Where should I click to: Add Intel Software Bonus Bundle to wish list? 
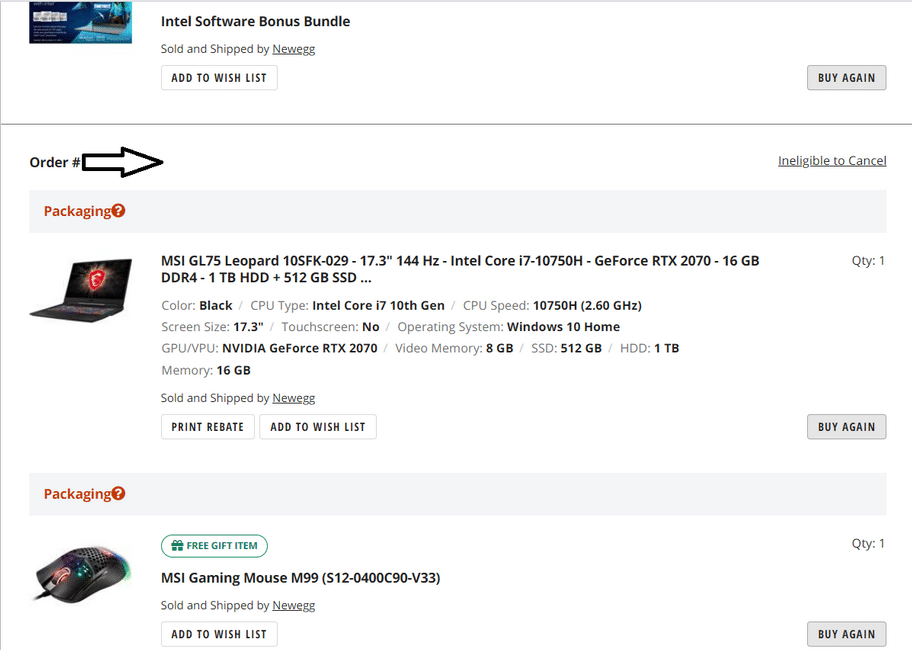[219, 78]
